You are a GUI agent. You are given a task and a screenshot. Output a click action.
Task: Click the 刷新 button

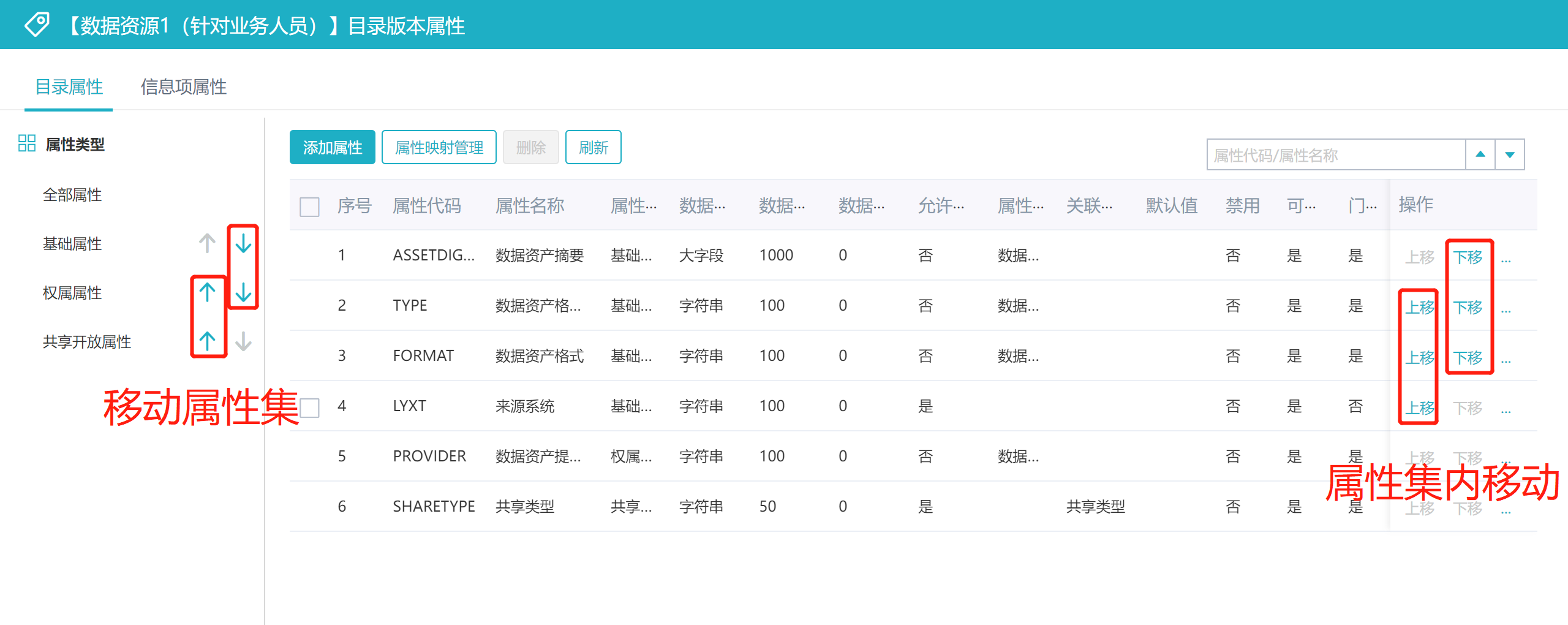point(594,147)
